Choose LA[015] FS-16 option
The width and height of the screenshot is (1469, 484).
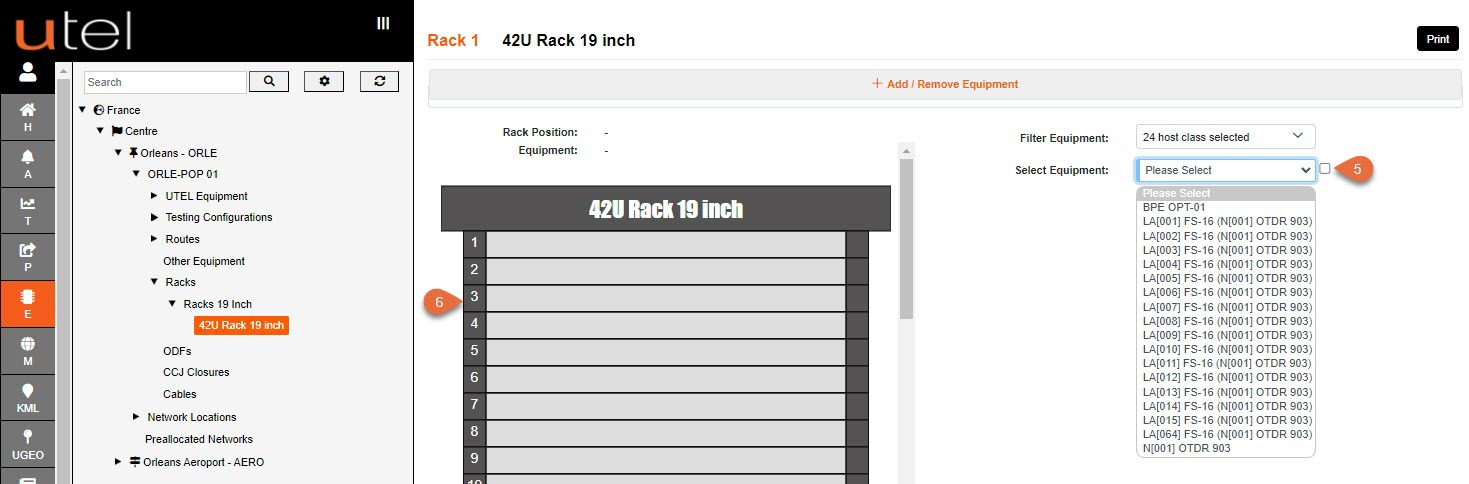(1227, 420)
